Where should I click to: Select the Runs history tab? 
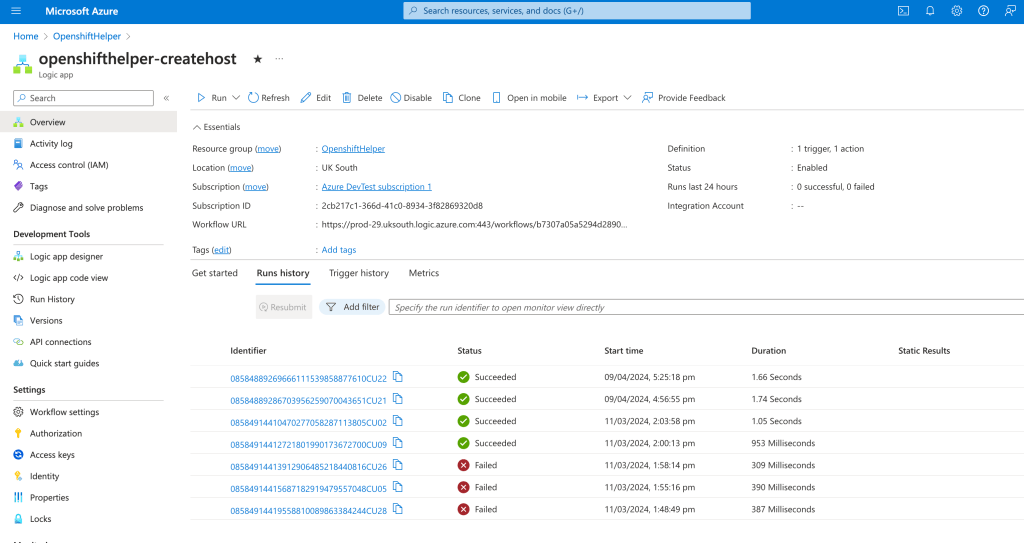coord(283,273)
